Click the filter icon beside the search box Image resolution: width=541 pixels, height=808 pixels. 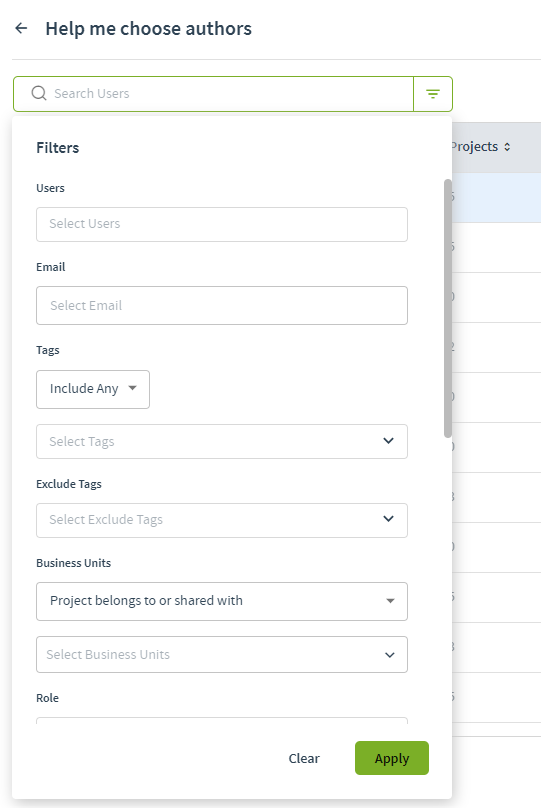click(x=433, y=94)
